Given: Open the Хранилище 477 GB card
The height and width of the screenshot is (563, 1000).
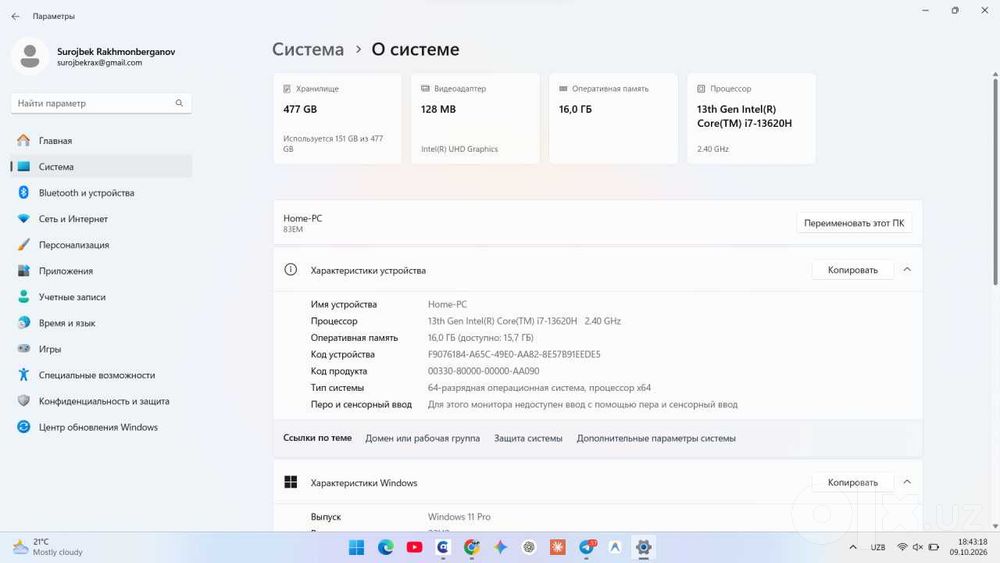Looking at the screenshot, I should click(x=337, y=119).
